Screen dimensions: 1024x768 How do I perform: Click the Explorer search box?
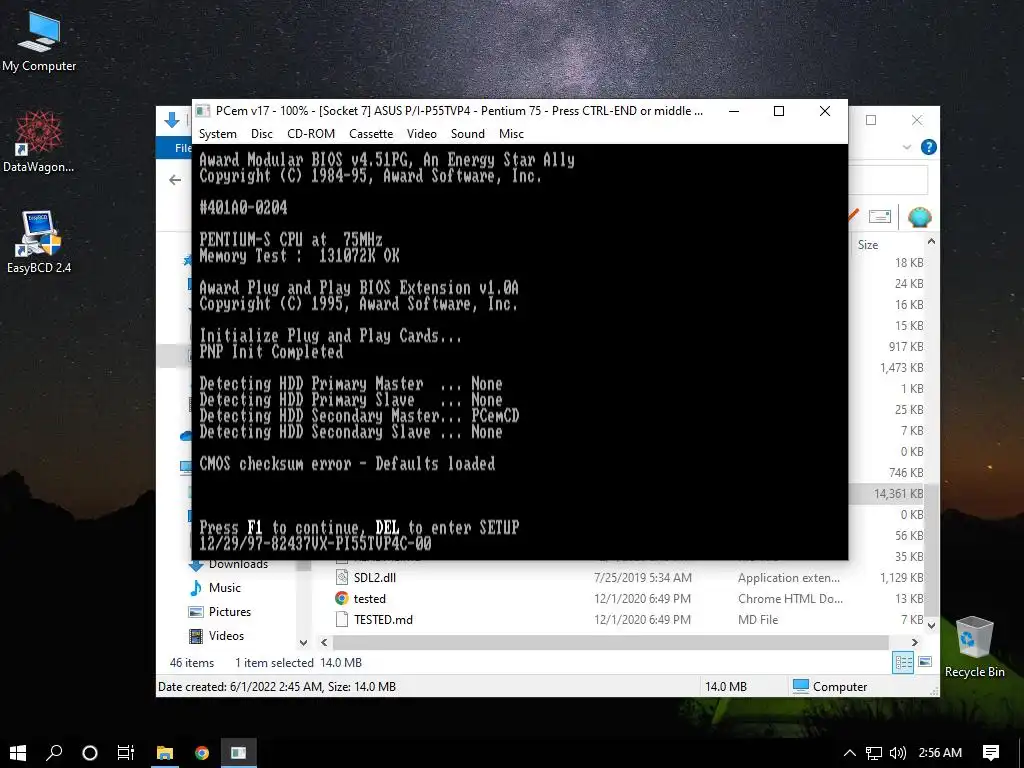click(888, 180)
